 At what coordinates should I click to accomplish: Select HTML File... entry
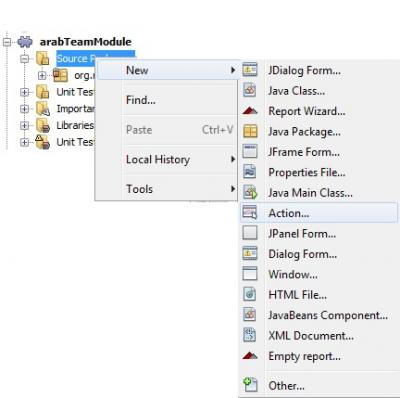pos(319,294)
